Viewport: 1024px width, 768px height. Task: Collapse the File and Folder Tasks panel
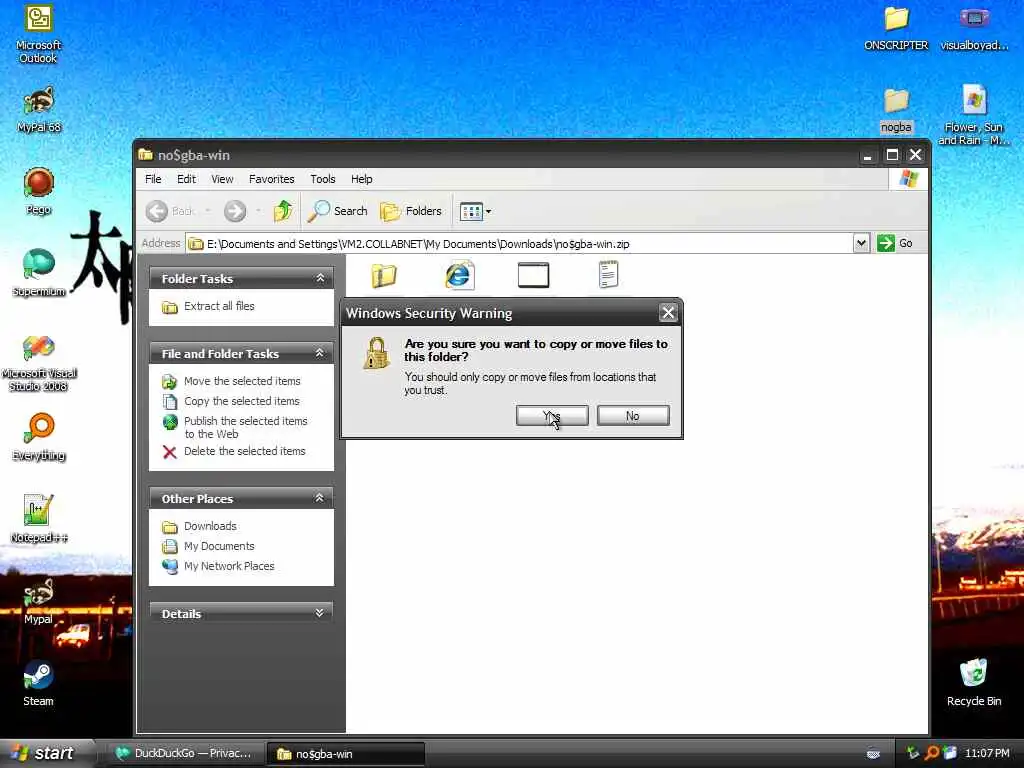pos(320,353)
